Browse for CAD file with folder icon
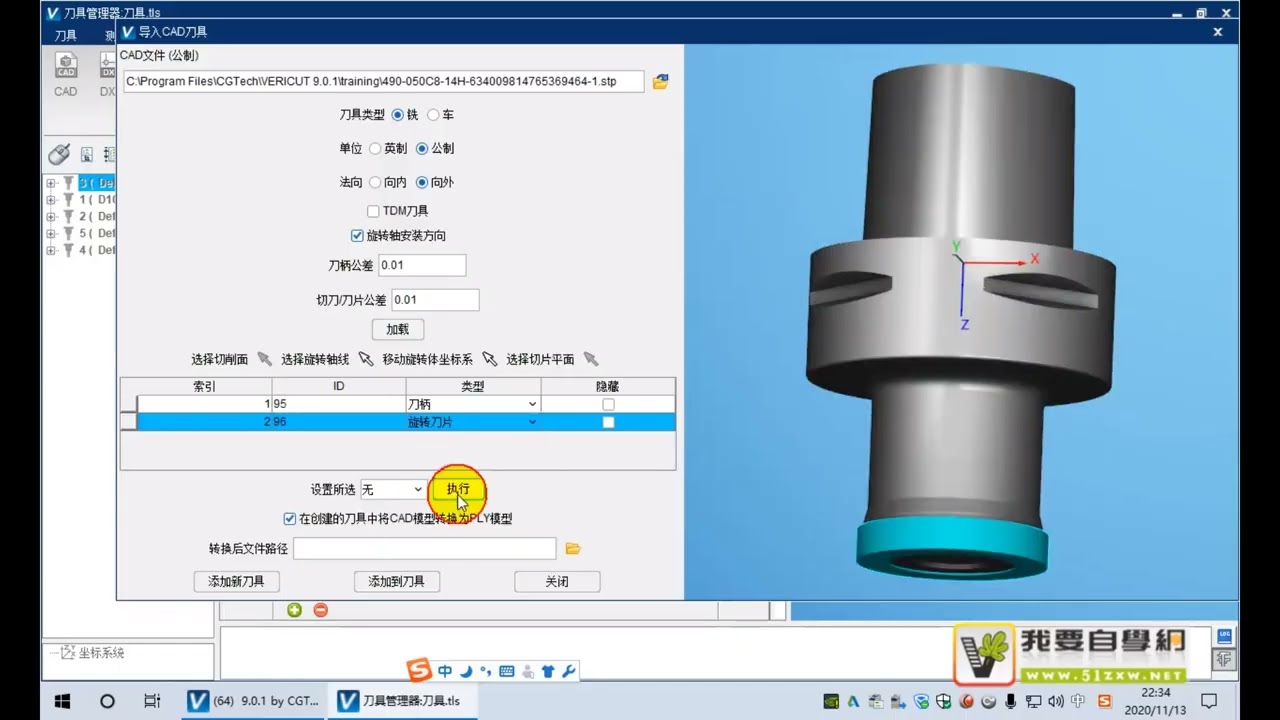This screenshot has height=720, width=1280. (x=660, y=82)
